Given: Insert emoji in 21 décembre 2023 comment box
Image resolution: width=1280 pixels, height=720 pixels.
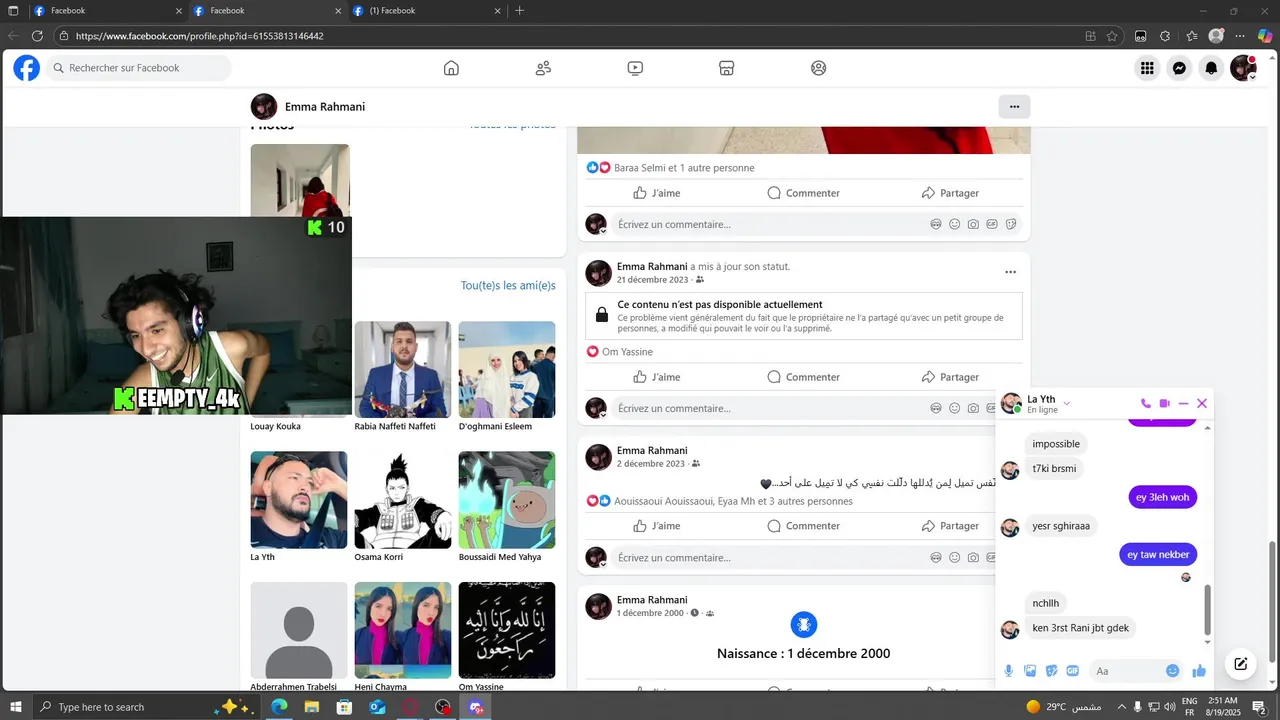Looking at the screenshot, I should 954,408.
